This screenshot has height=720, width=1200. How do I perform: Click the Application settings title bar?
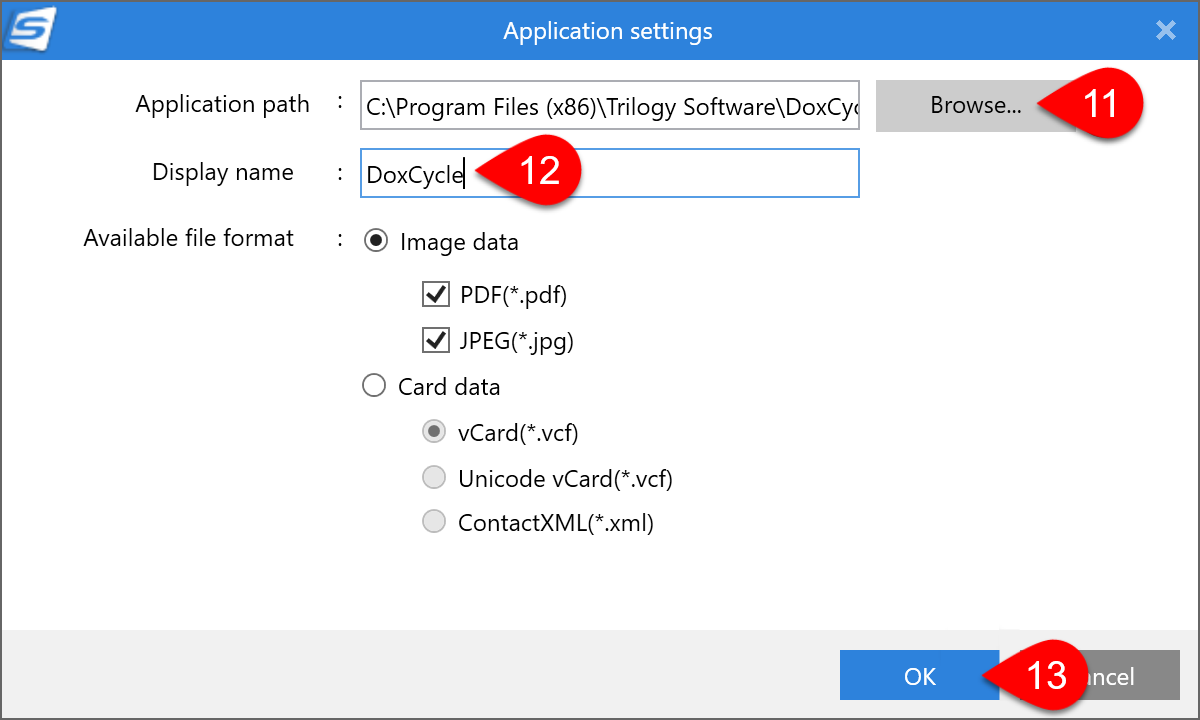pyautogui.click(x=607, y=30)
